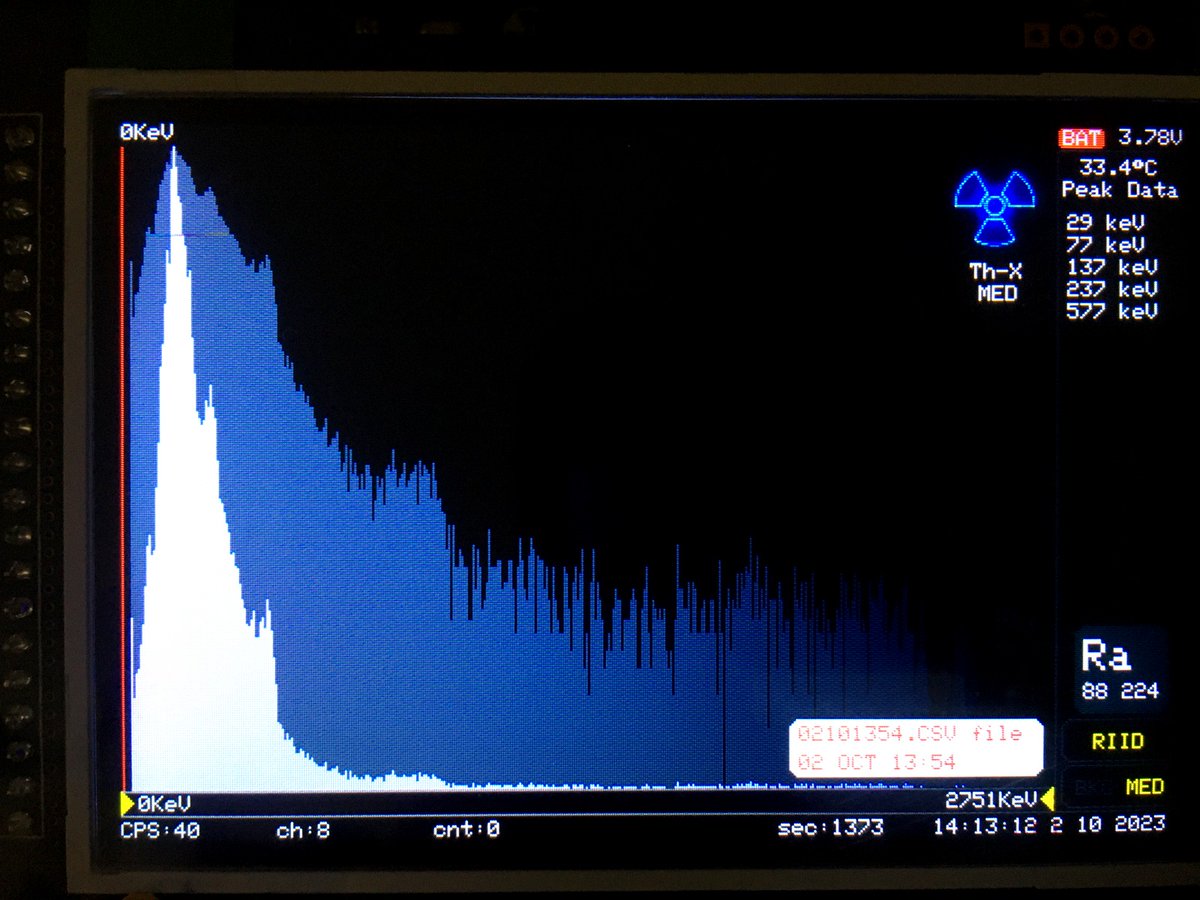Tap the Th-X MED identification label

pos(996,282)
